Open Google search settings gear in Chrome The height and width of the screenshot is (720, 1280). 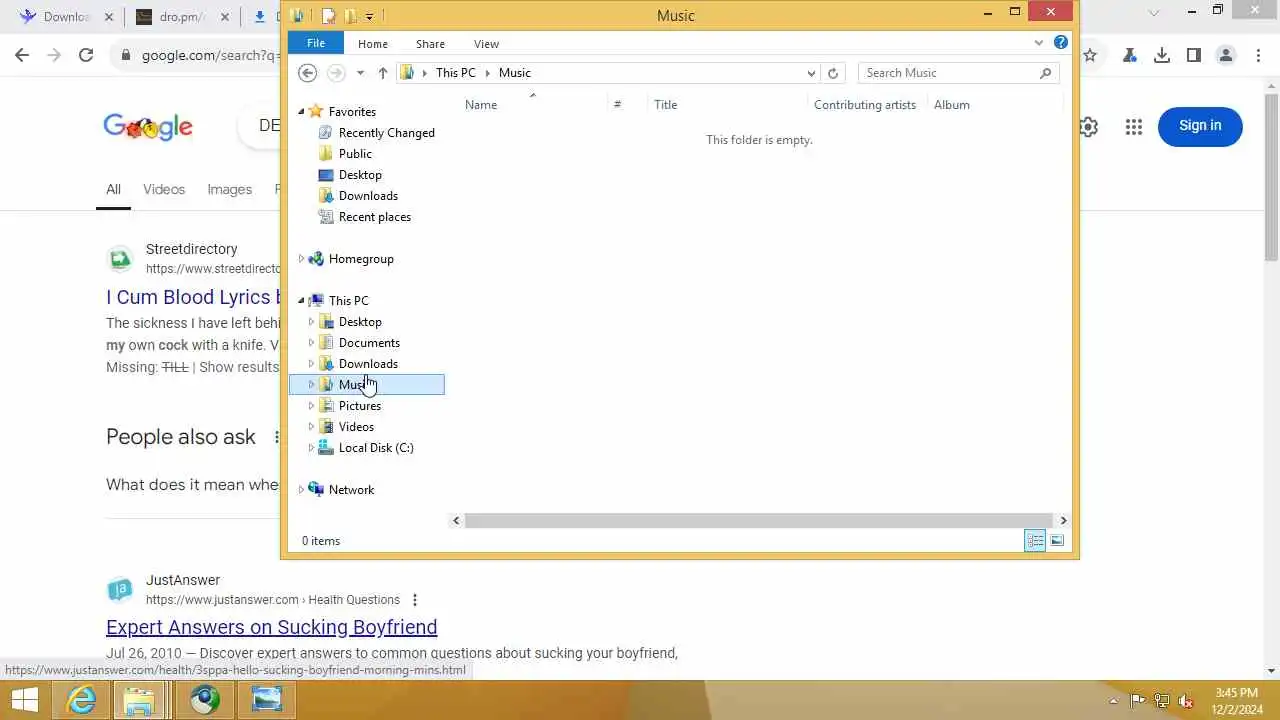coord(1089,127)
